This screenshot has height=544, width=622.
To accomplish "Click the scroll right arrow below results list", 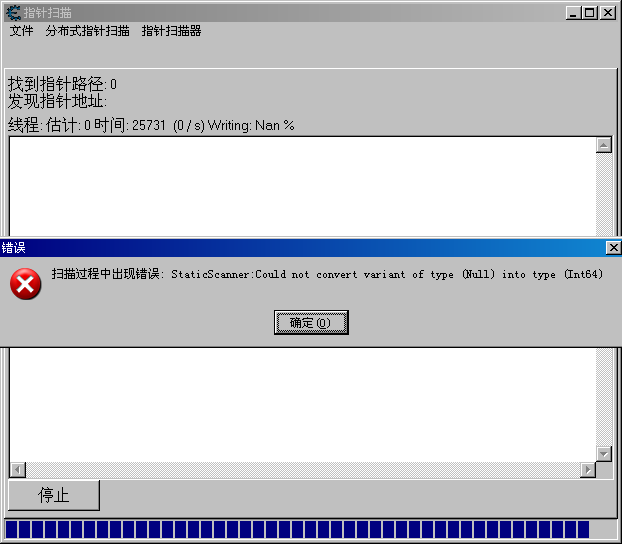I will tap(587, 470).
